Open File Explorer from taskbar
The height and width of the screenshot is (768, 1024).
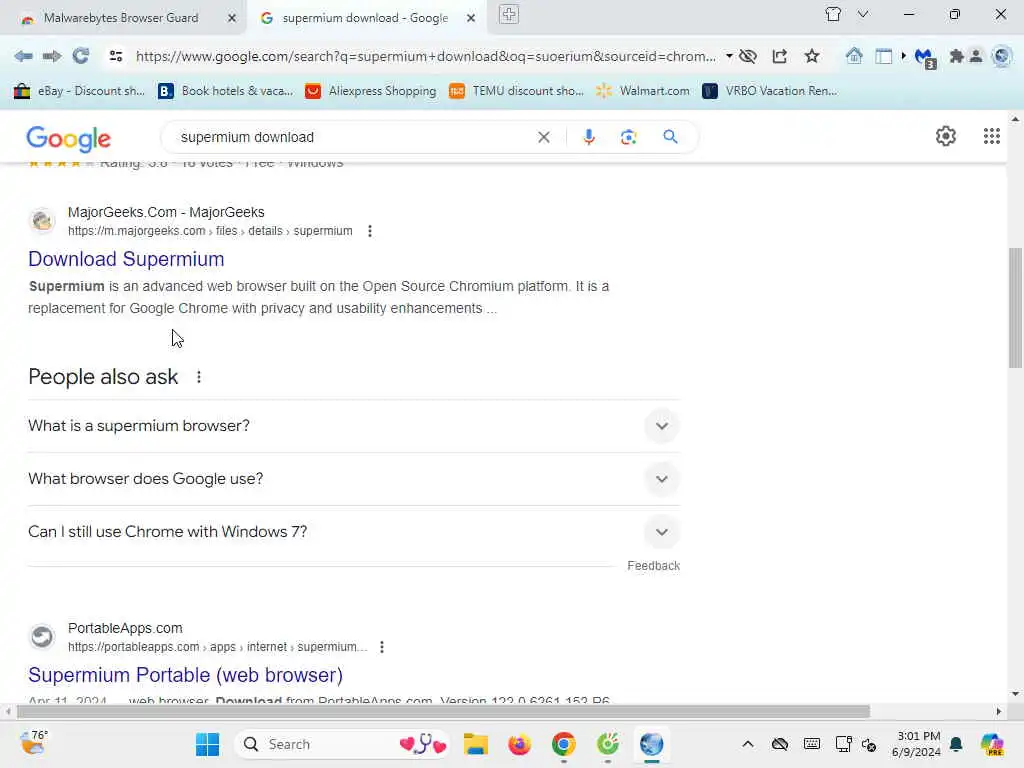point(475,744)
